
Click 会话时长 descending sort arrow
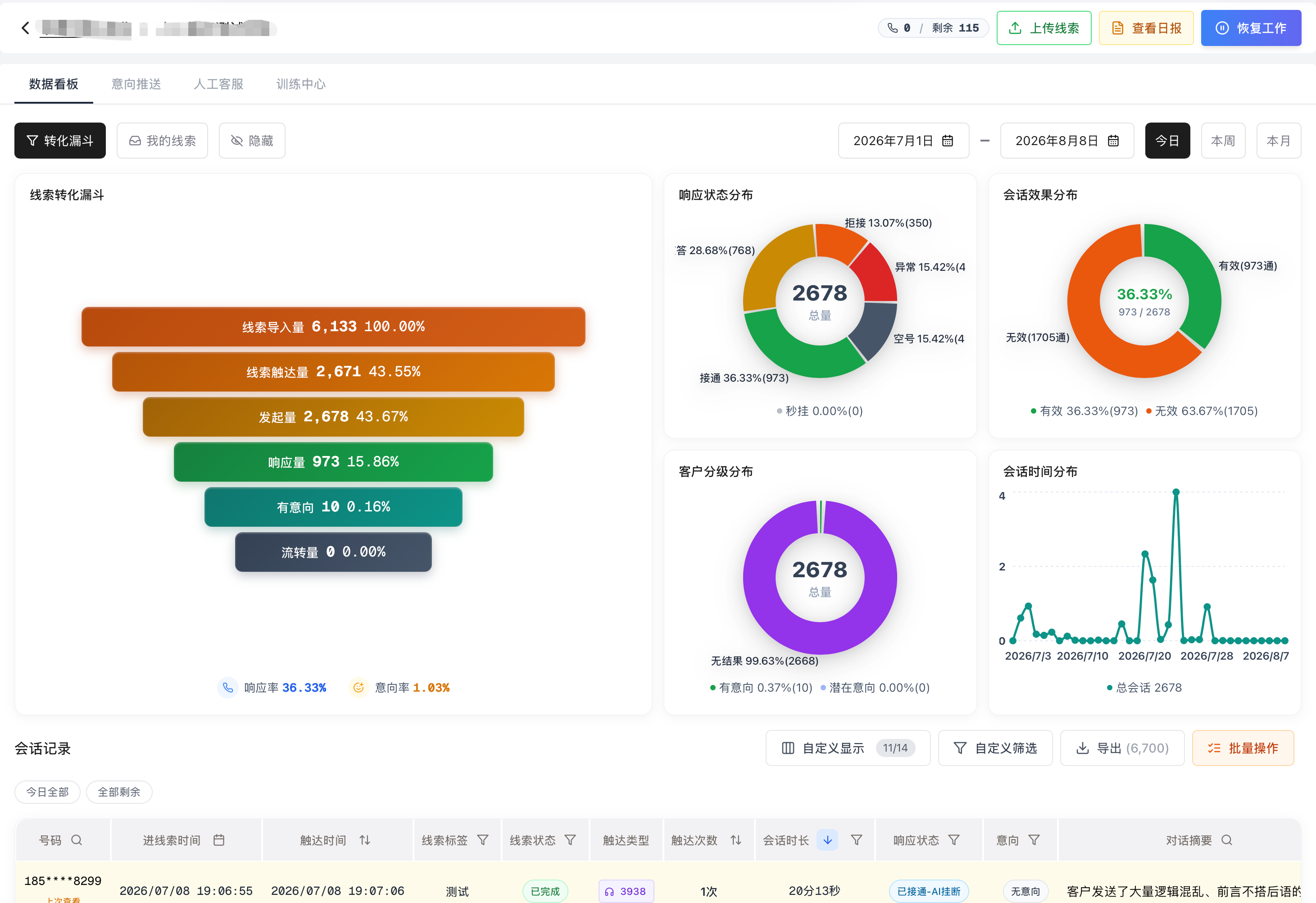pos(827,839)
